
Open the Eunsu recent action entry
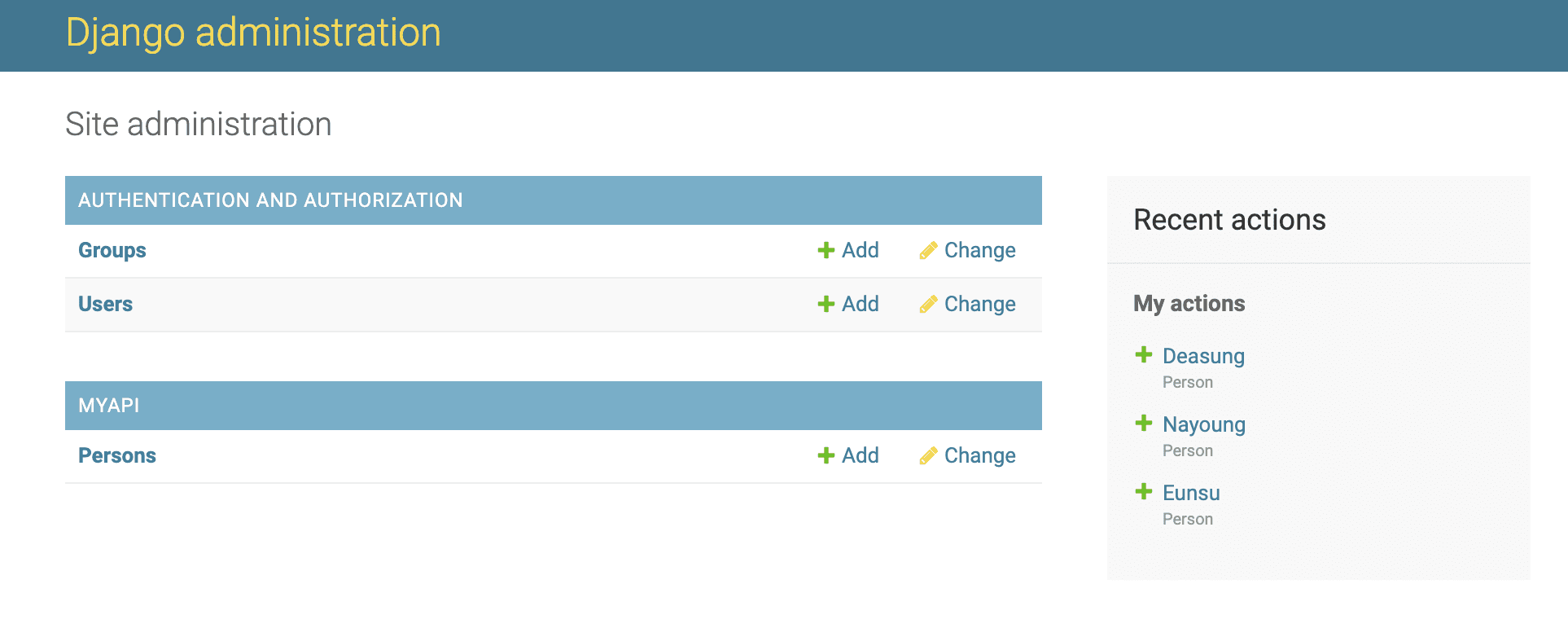point(1191,493)
